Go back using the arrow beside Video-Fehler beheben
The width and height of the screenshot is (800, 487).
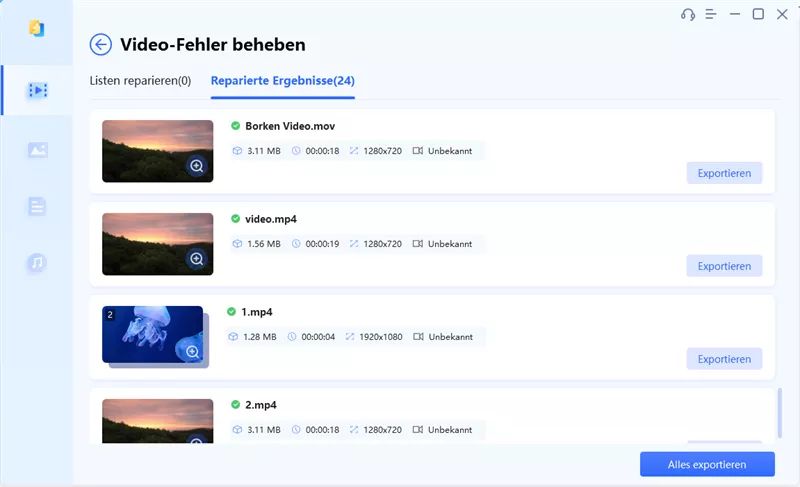coord(101,44)
